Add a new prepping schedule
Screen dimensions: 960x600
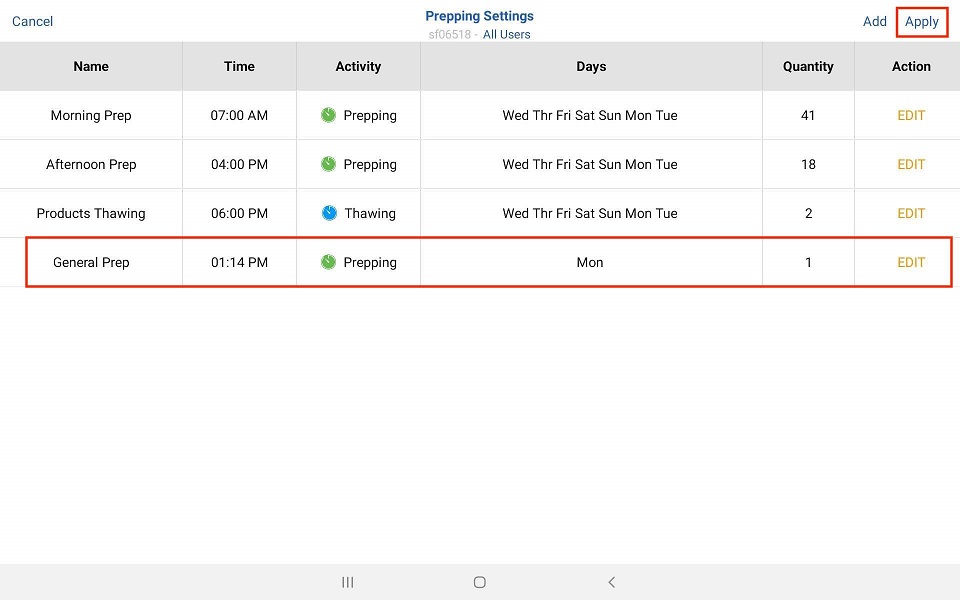tap(874, 21)
